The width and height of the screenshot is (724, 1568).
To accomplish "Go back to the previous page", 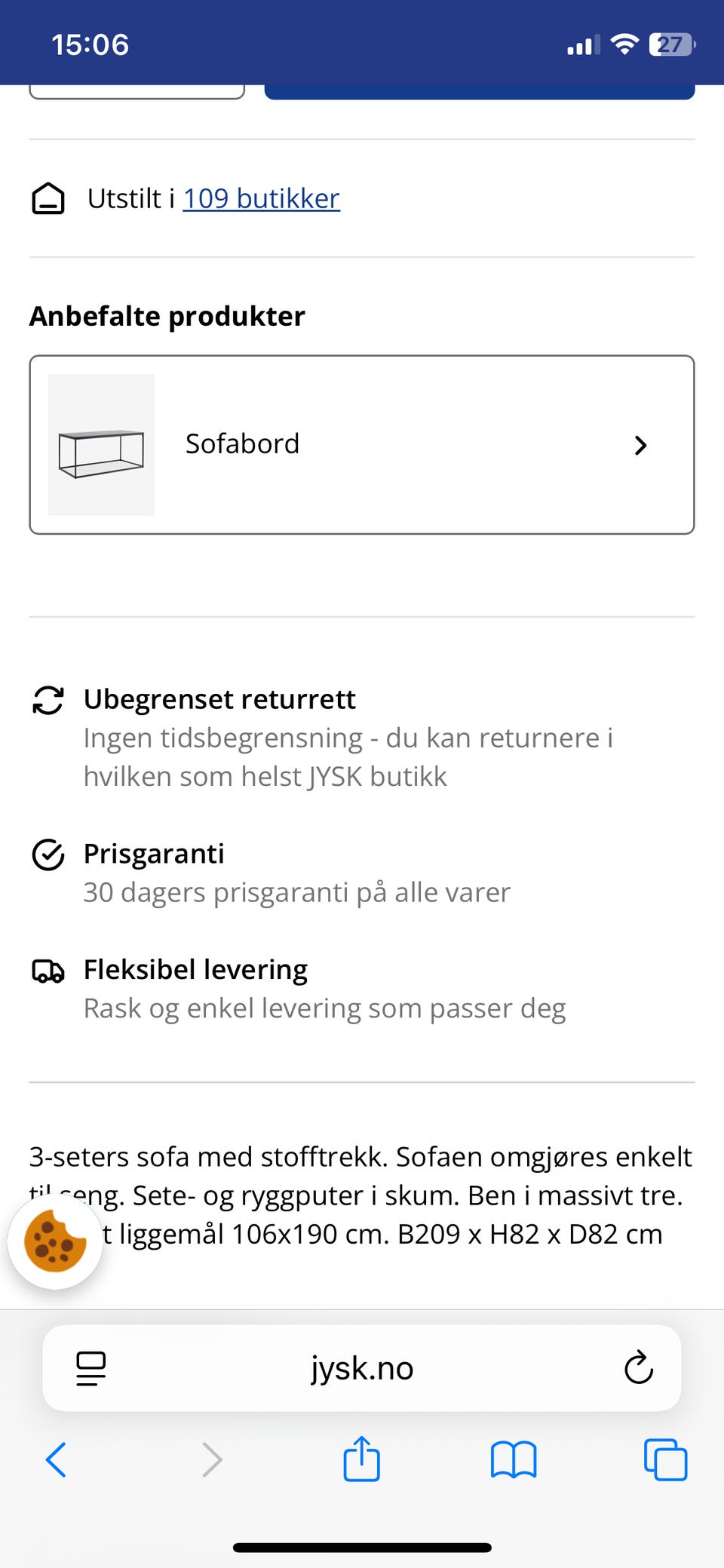I will (57, 1459).
